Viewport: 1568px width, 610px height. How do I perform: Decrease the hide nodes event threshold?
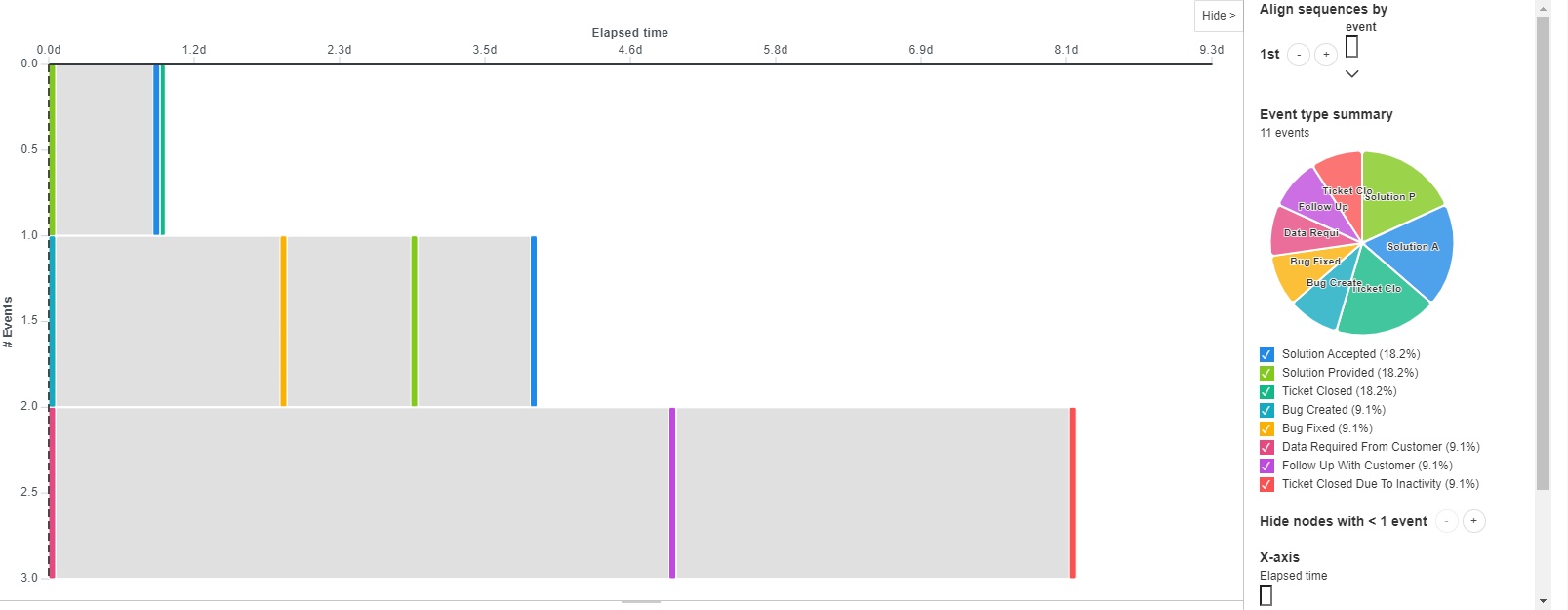tap(1447, 521)
